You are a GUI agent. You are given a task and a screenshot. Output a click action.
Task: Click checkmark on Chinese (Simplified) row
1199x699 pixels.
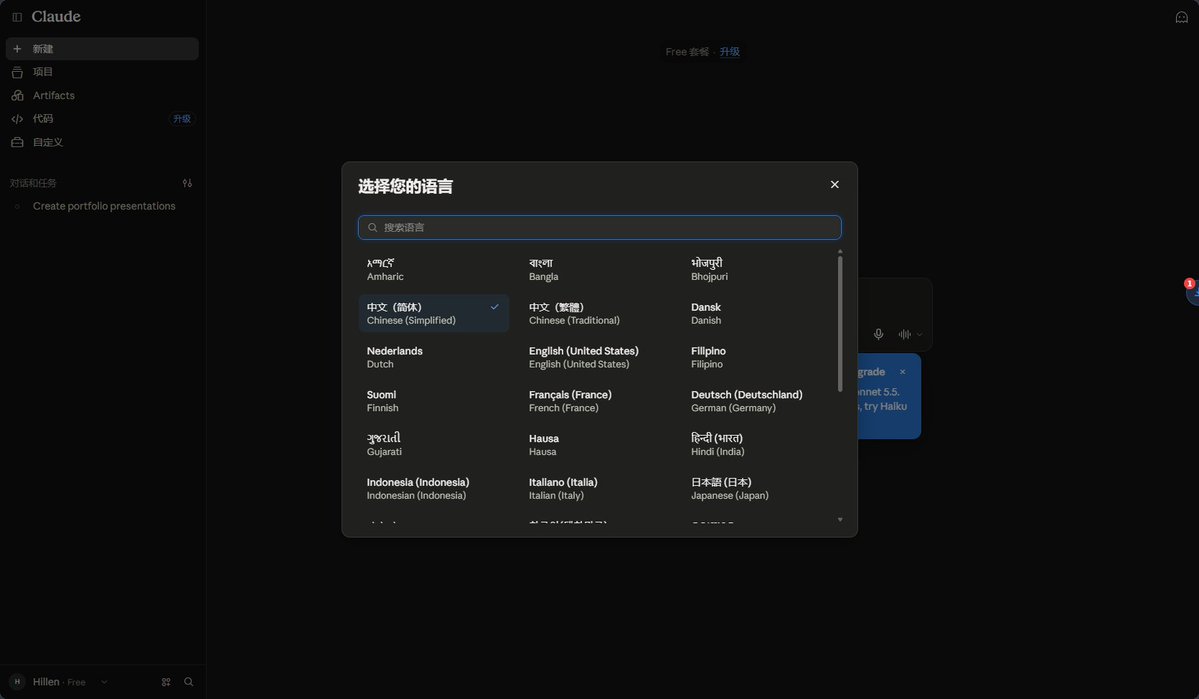point(495,307)
